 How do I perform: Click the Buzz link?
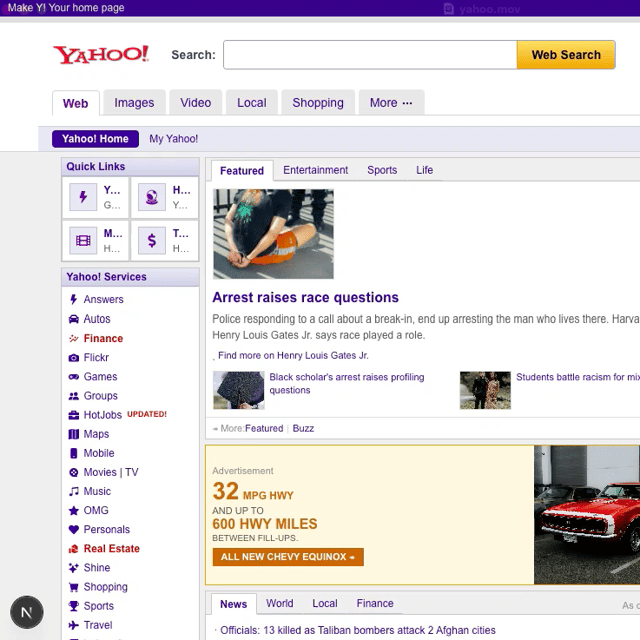click(x=303, y=428)
